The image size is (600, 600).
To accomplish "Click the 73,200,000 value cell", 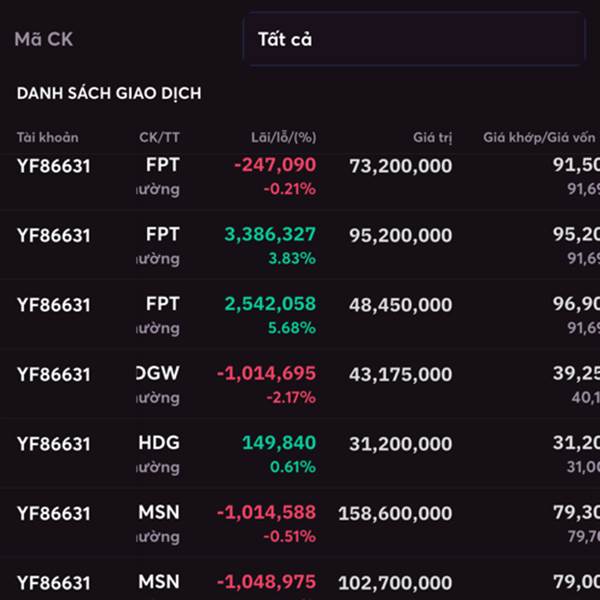I will 400,166.
